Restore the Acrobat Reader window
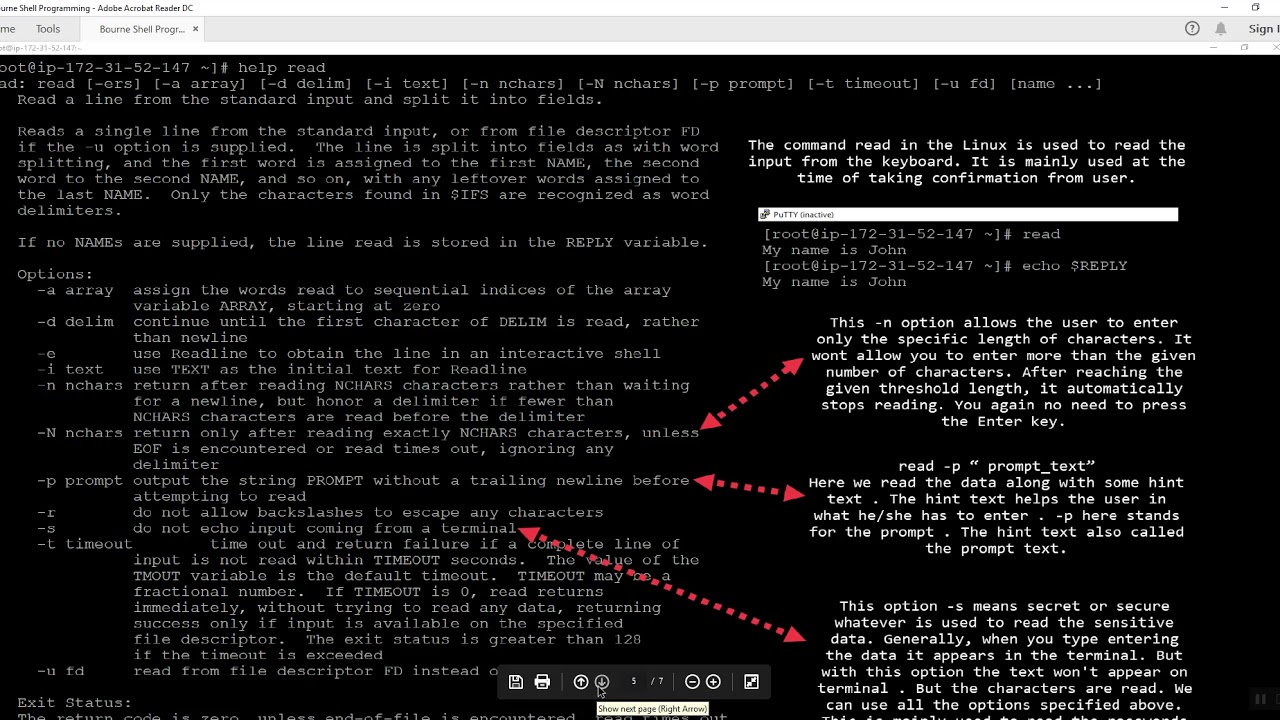 pos(1255,8)
